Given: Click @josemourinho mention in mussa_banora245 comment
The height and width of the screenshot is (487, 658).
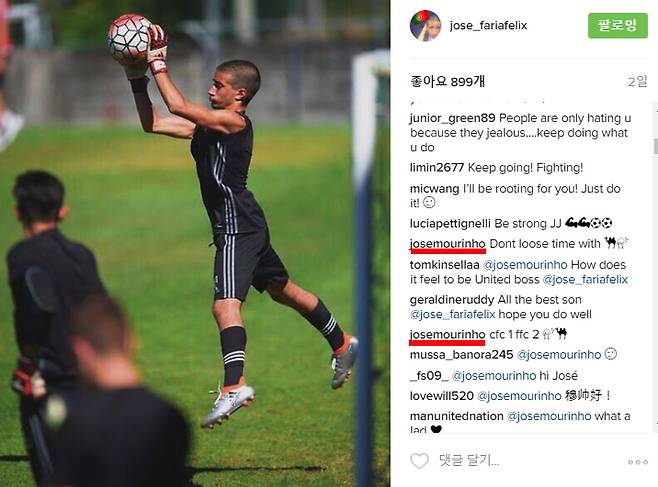Looking at the screenshot, I should pyautogui.click(x=559, y=355).
